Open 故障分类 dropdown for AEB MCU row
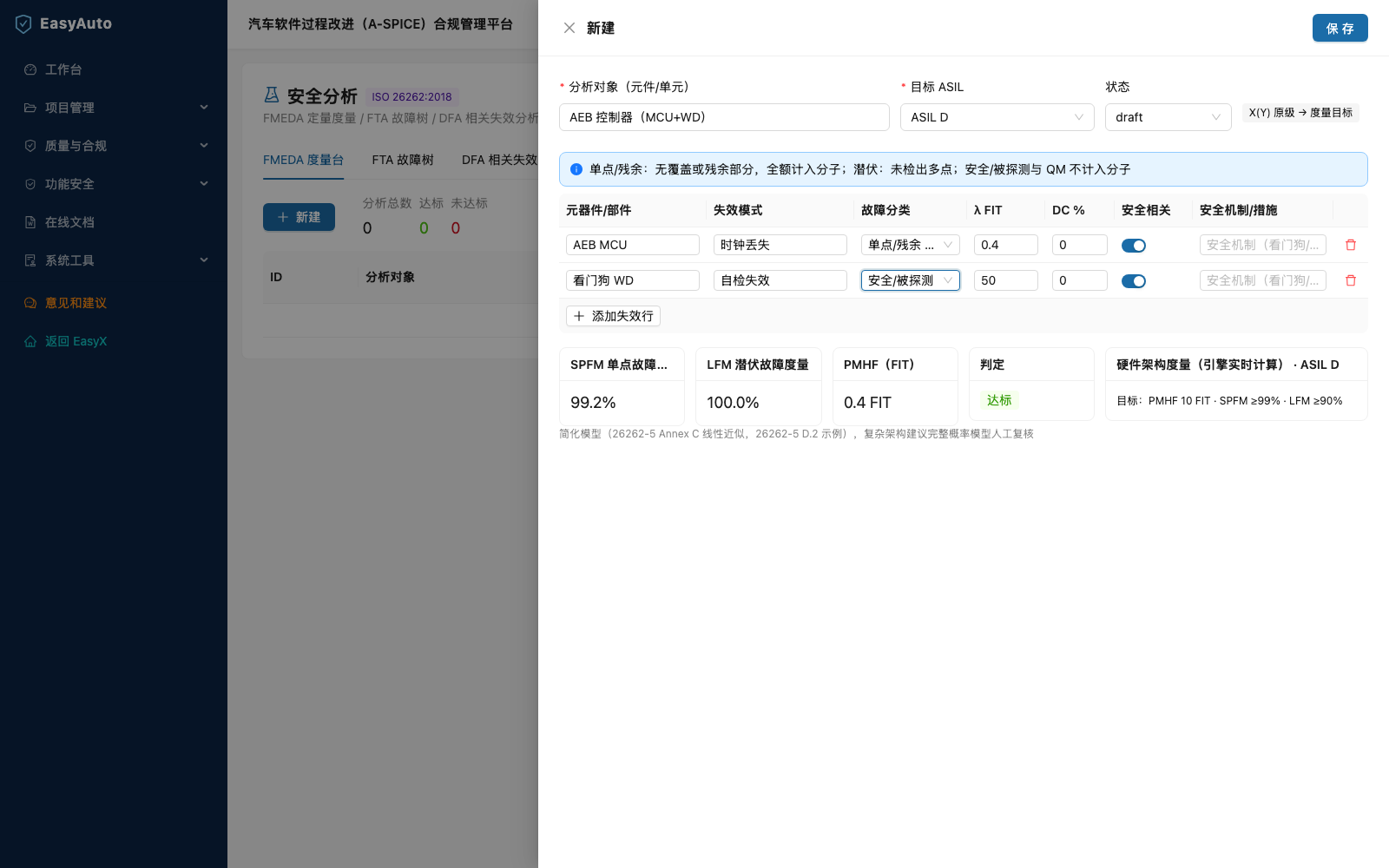Image resolution: width=1389 pixels, height=868 pixels. tap(911, 245)
